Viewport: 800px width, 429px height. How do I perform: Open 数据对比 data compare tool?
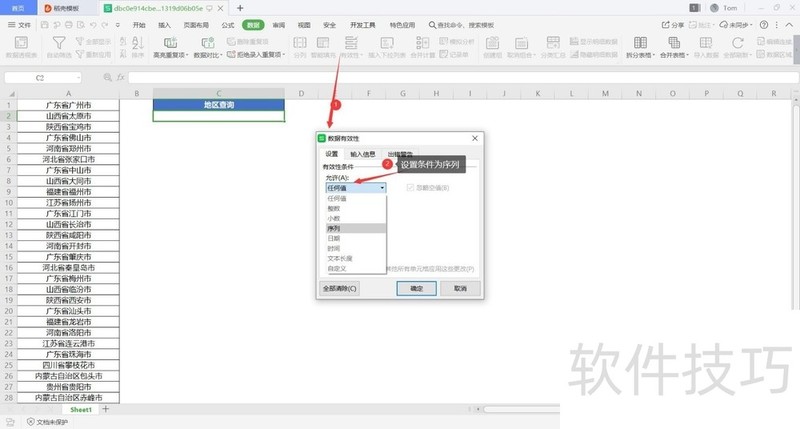[208, 47]
